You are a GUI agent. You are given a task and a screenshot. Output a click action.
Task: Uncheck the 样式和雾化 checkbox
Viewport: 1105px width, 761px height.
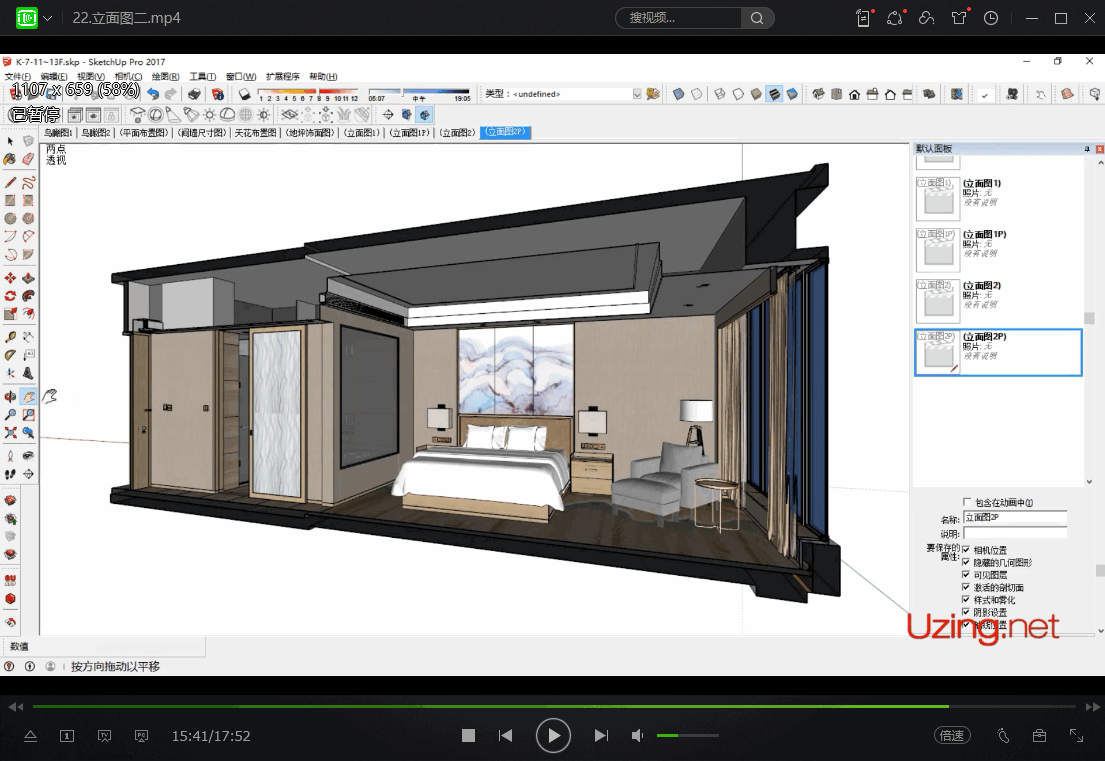tap(966, 600)
